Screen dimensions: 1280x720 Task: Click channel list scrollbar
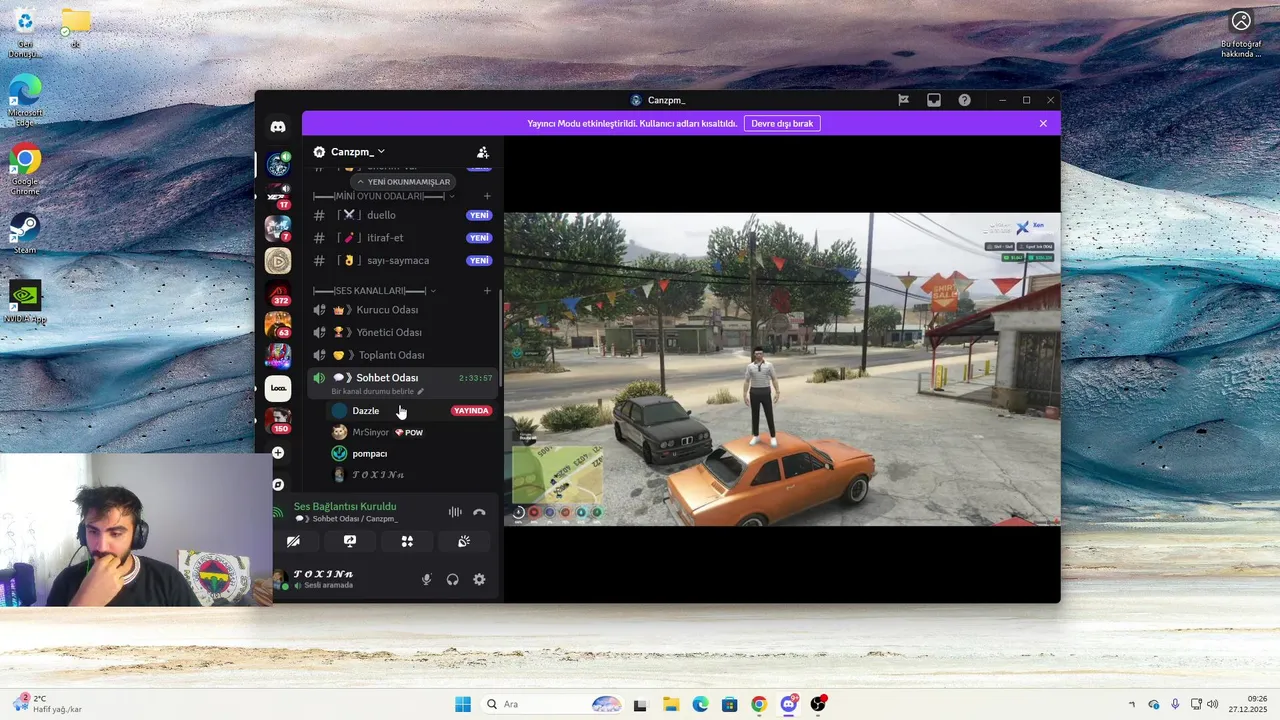(x=500, y=338)
